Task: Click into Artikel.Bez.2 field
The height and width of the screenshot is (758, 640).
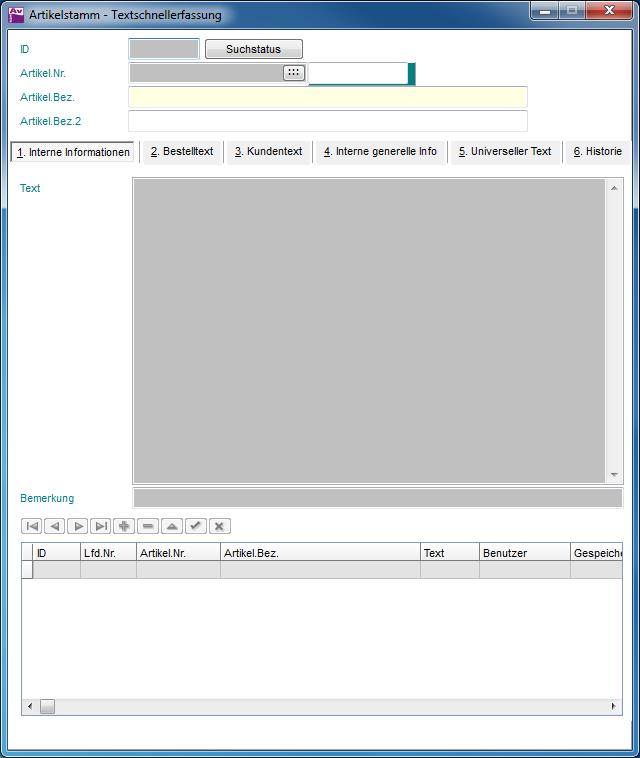Action: pyautogui.click(x=327, y=121)
